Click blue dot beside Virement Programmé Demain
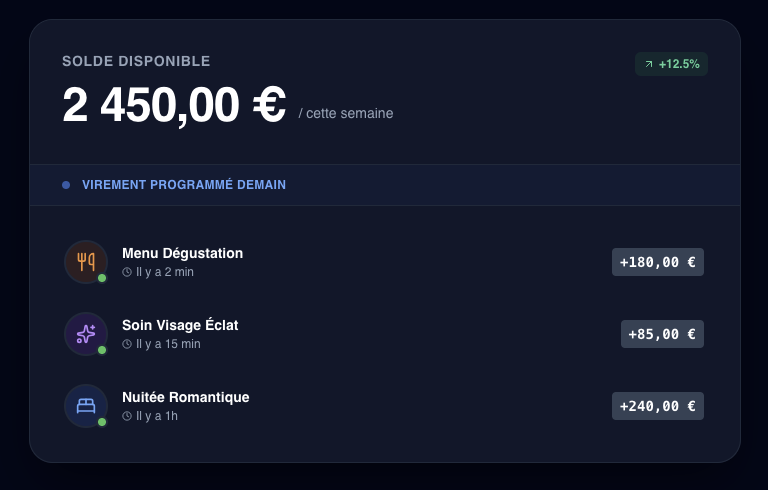Viewport: 768px width, 490px height. 66,185
